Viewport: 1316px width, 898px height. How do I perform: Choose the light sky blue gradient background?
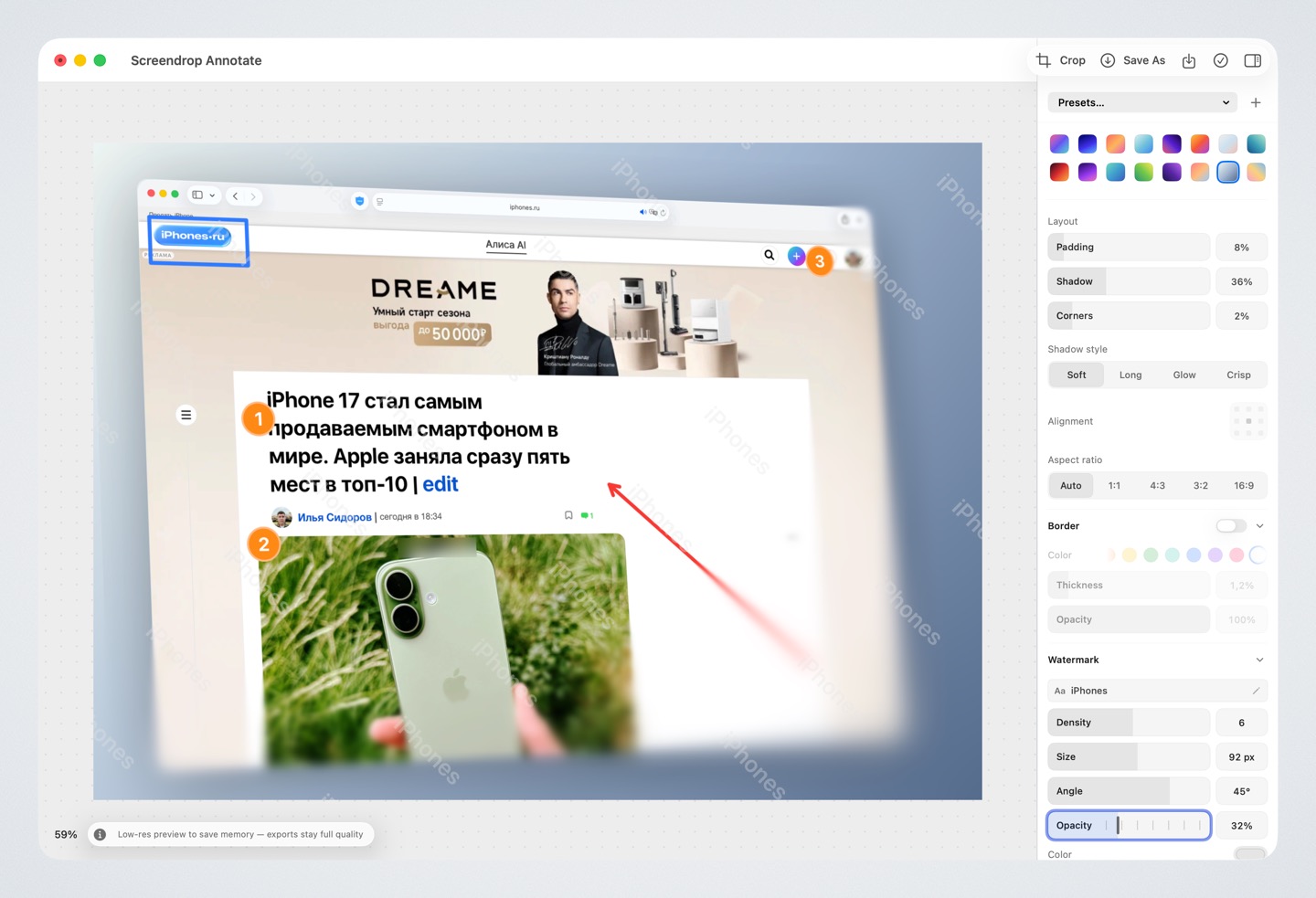(1144, 143)
